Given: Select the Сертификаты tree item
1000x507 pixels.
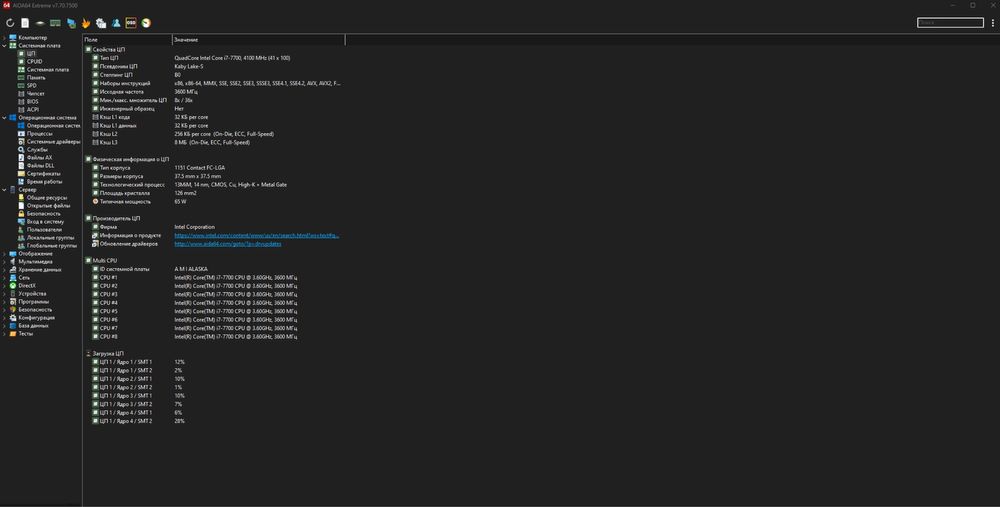Looking at the screenshot, I should coord(43,173).
